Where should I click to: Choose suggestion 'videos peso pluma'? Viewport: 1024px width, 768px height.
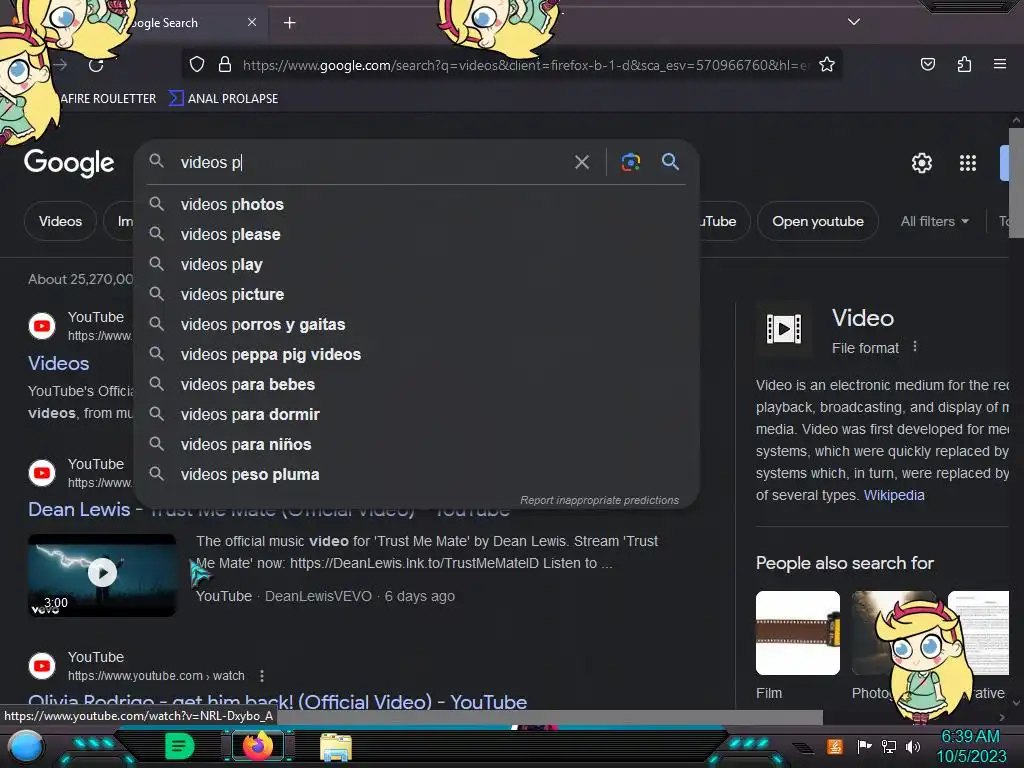[417, 475]
